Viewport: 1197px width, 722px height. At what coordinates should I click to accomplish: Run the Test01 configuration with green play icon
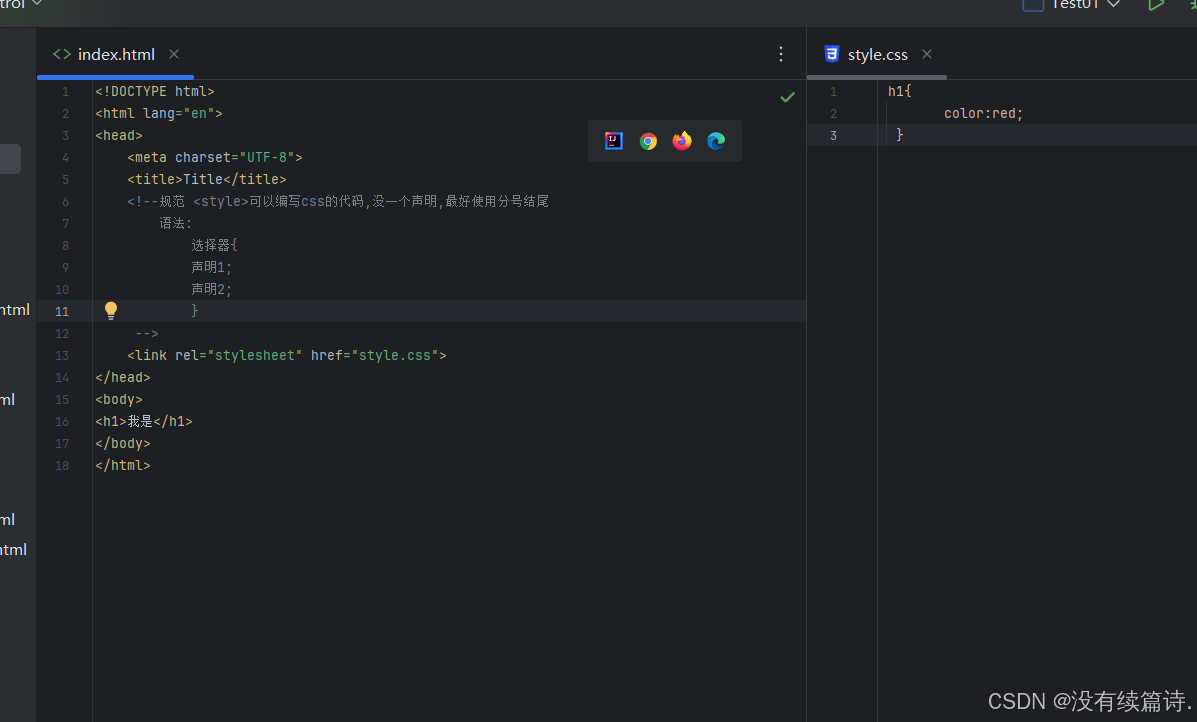(x=1157, y=5)
